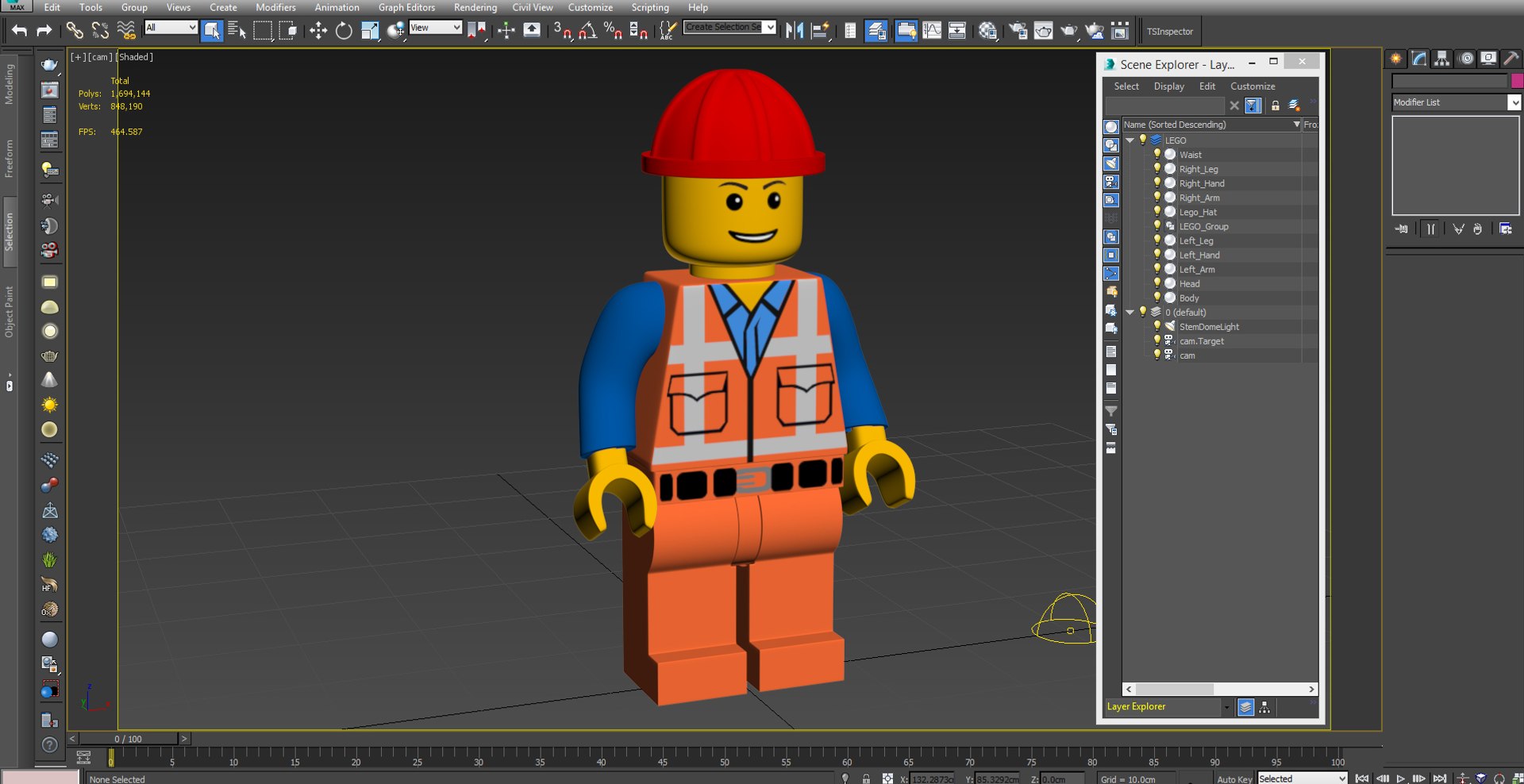Collapse the 0 (default) layer
The width and height of the screenshot is (1524, 784).
[1130, 312]
